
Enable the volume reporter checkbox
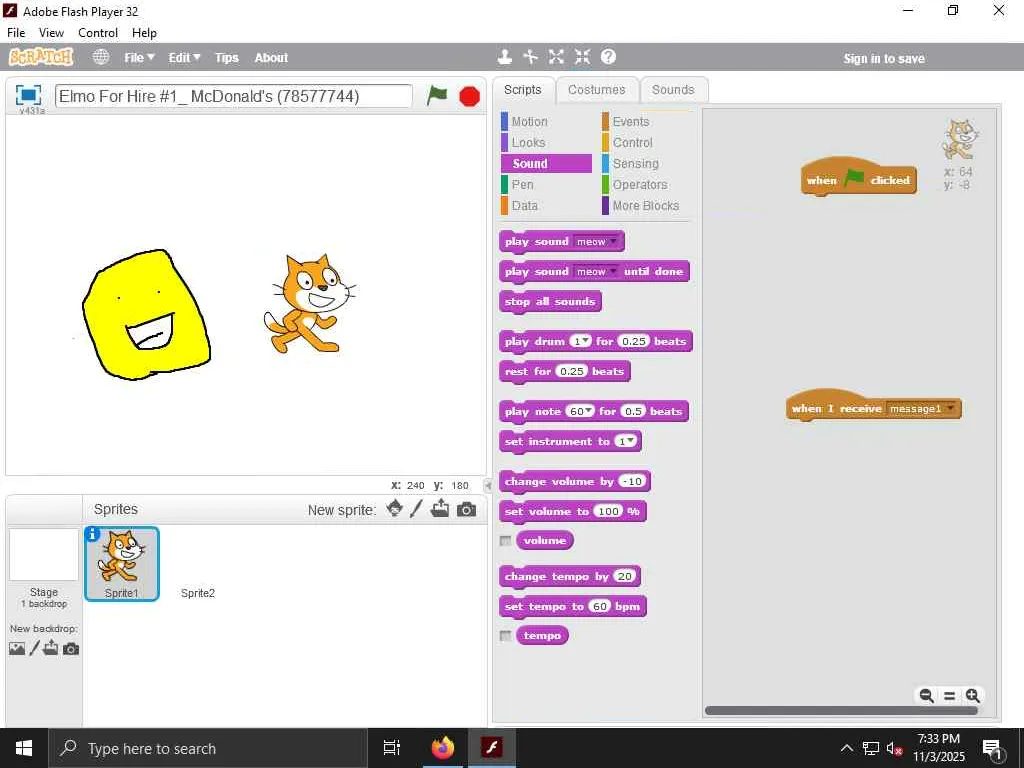505,541
